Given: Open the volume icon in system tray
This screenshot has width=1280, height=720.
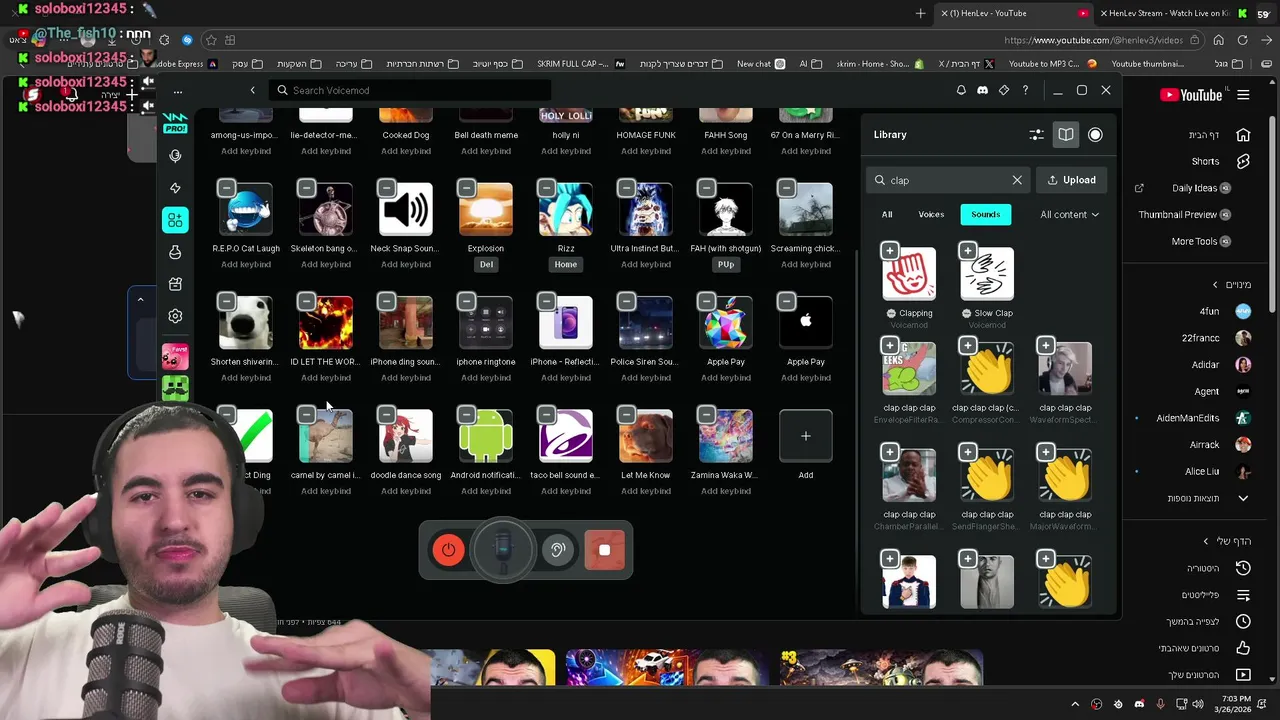Looking at the screenshot, I should point(1198,704).
